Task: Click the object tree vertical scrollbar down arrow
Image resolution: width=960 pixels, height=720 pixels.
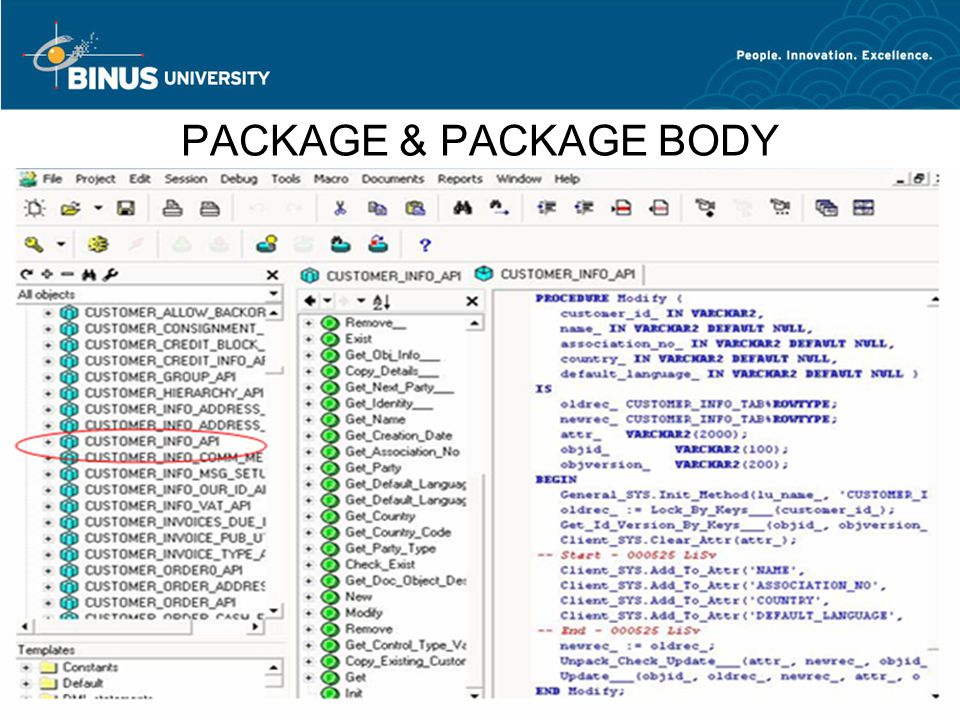Action: (274, 610)
